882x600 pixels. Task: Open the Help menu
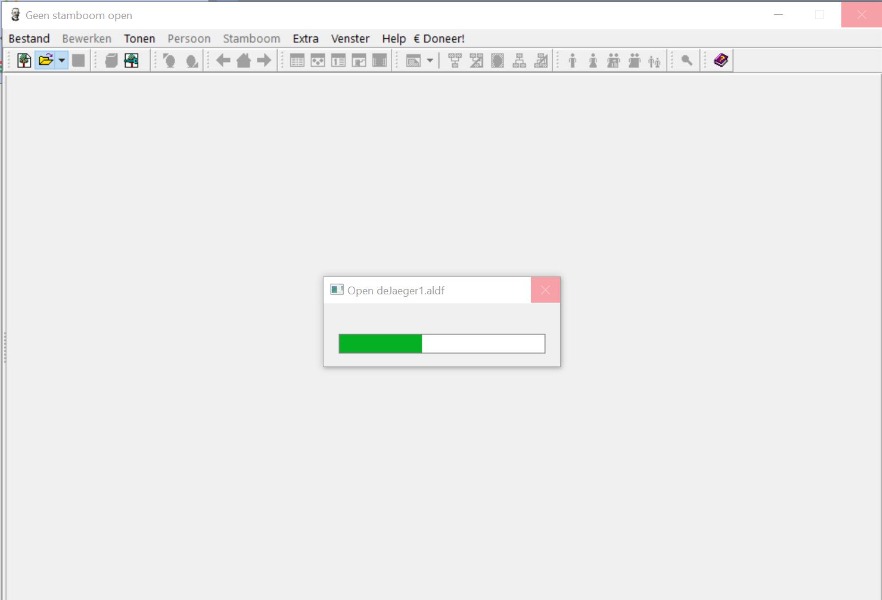point(394,39)
